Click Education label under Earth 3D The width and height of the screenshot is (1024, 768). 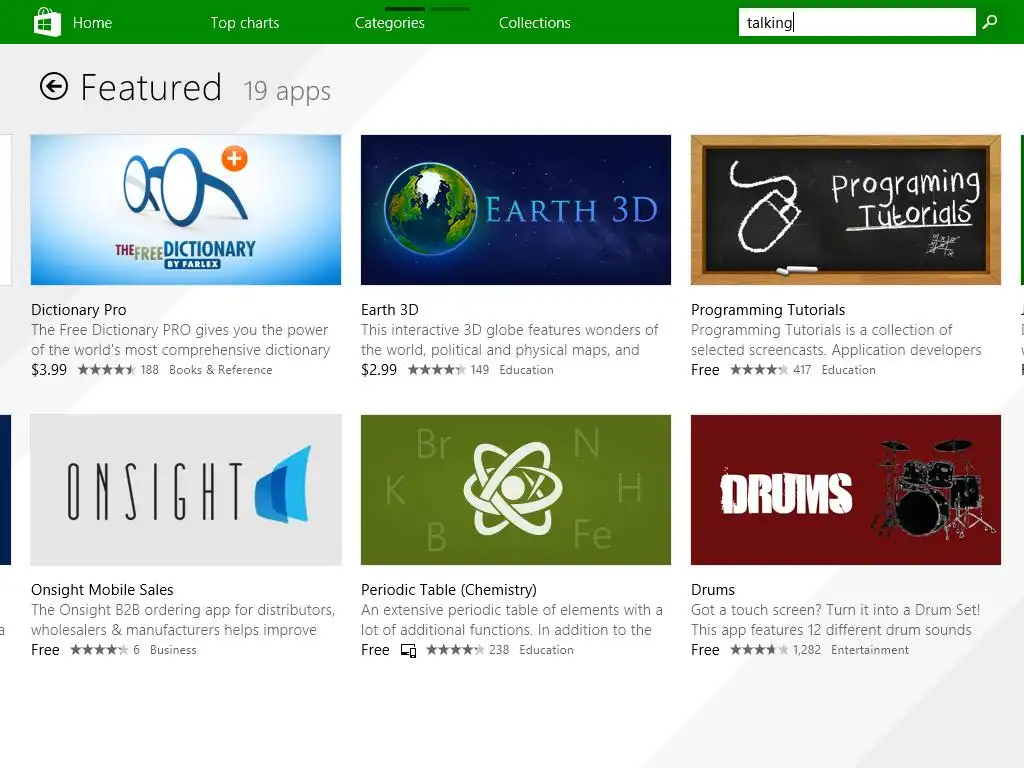526,370
